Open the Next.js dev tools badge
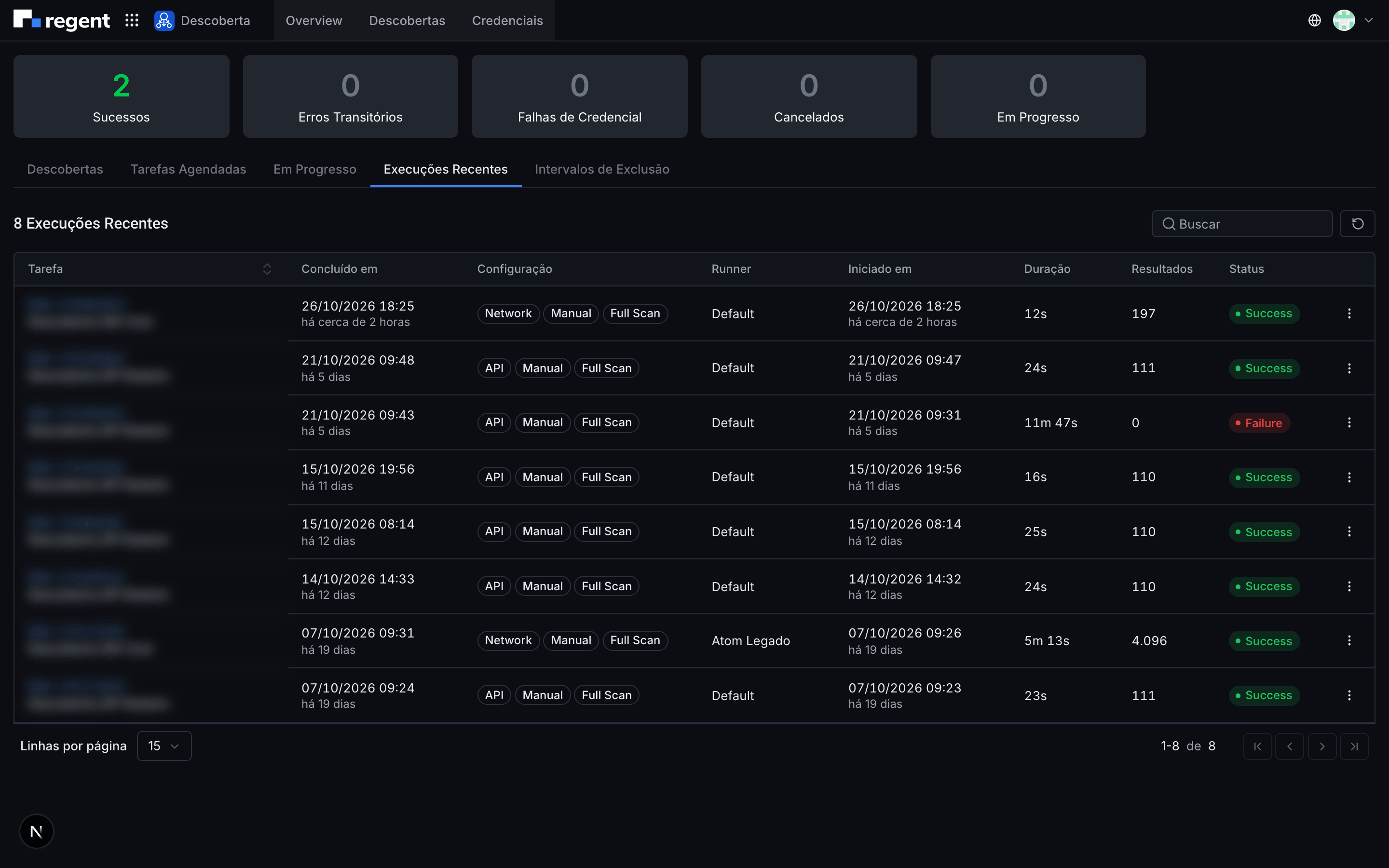The image size is (1389, 868). [x=36, y=831]
